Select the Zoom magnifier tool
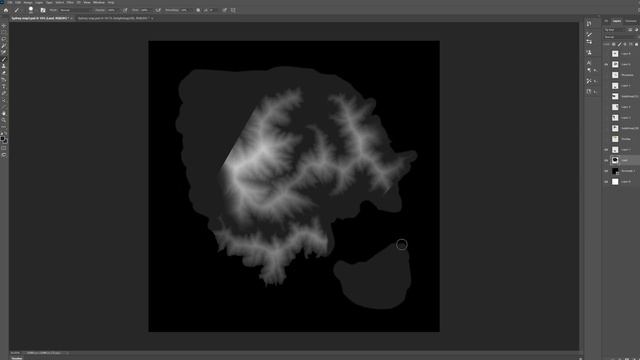 4,120
